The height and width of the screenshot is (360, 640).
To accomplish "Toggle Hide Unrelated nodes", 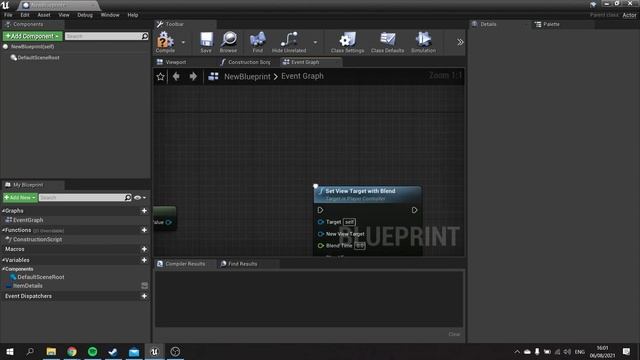I will pos(289,42).
